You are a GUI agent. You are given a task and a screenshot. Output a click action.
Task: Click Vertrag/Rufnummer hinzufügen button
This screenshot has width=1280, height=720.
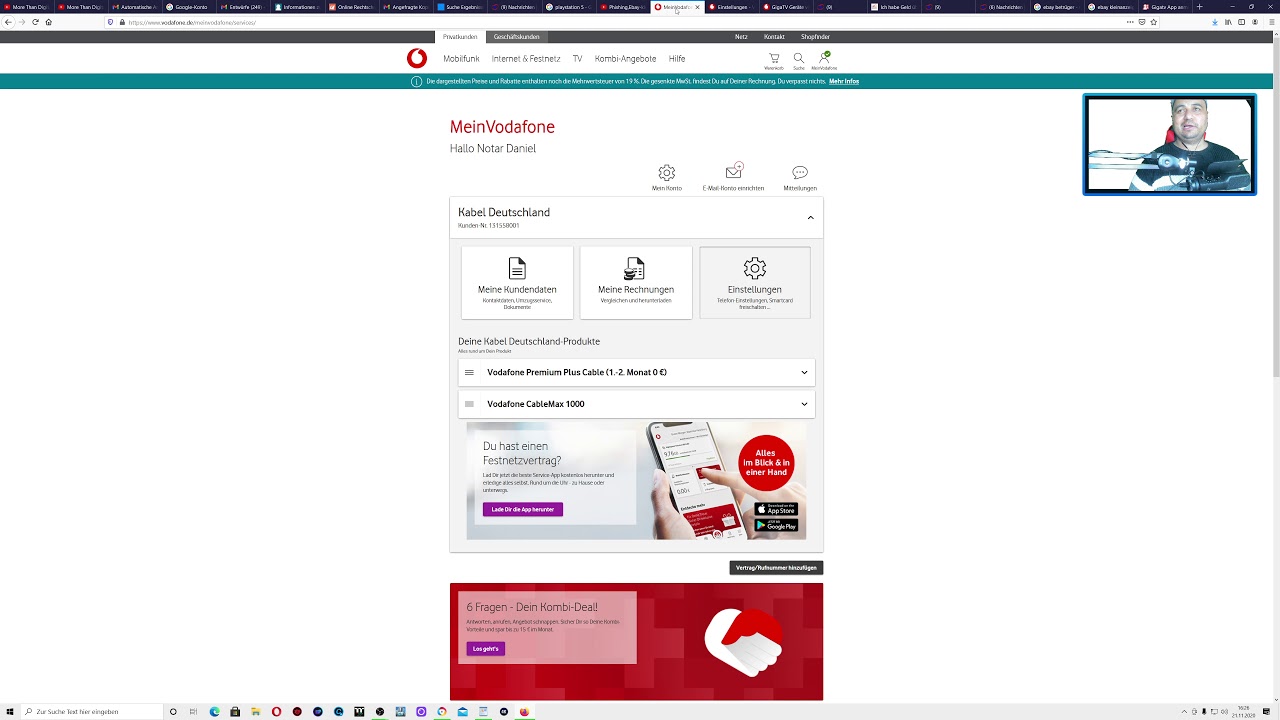[776, 568]
